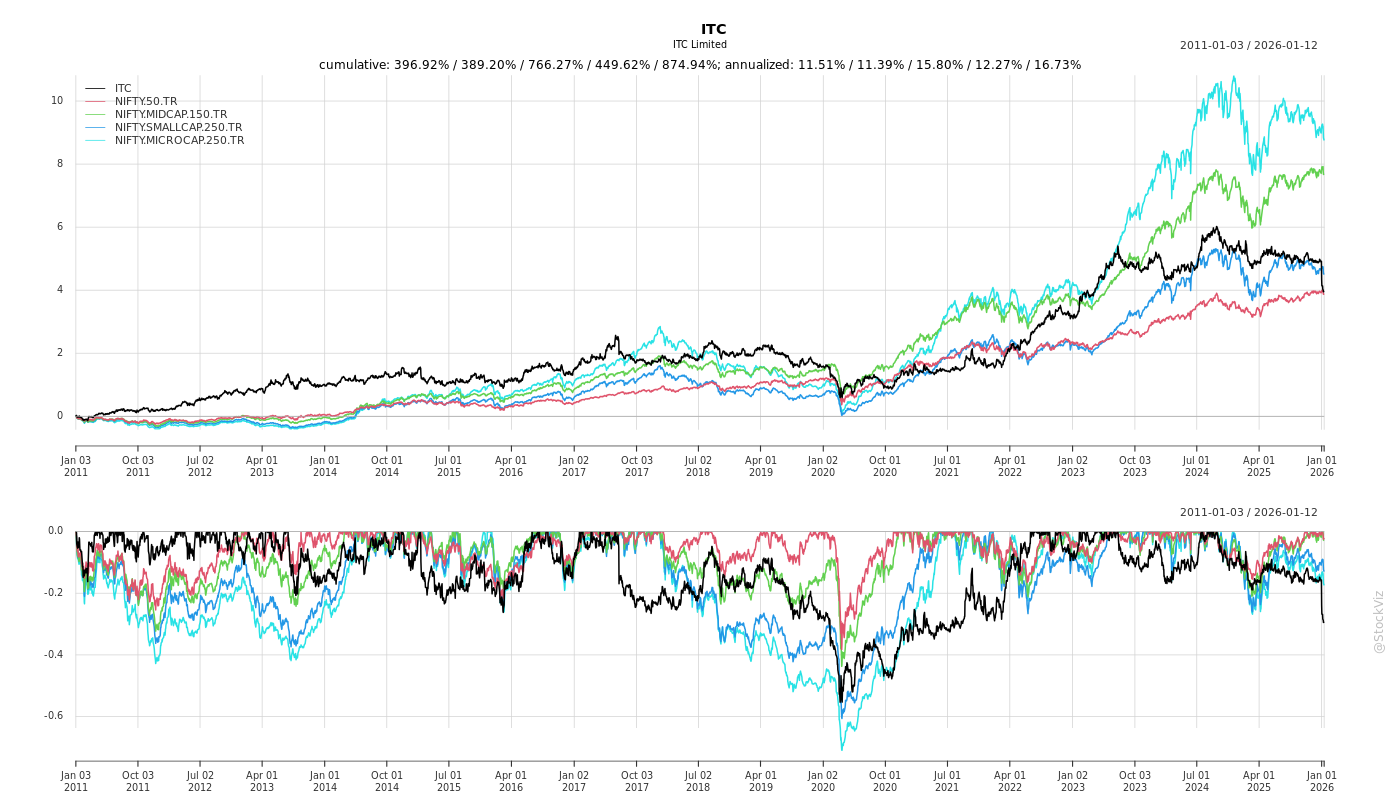
Task: Open the @StockViz watermark link
Action: (1379, 621)
